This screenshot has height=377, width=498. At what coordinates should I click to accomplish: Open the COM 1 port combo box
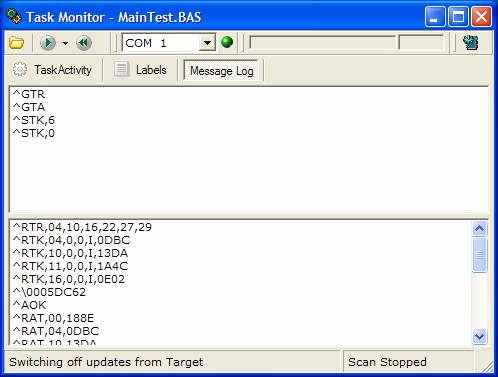[169, 43]
